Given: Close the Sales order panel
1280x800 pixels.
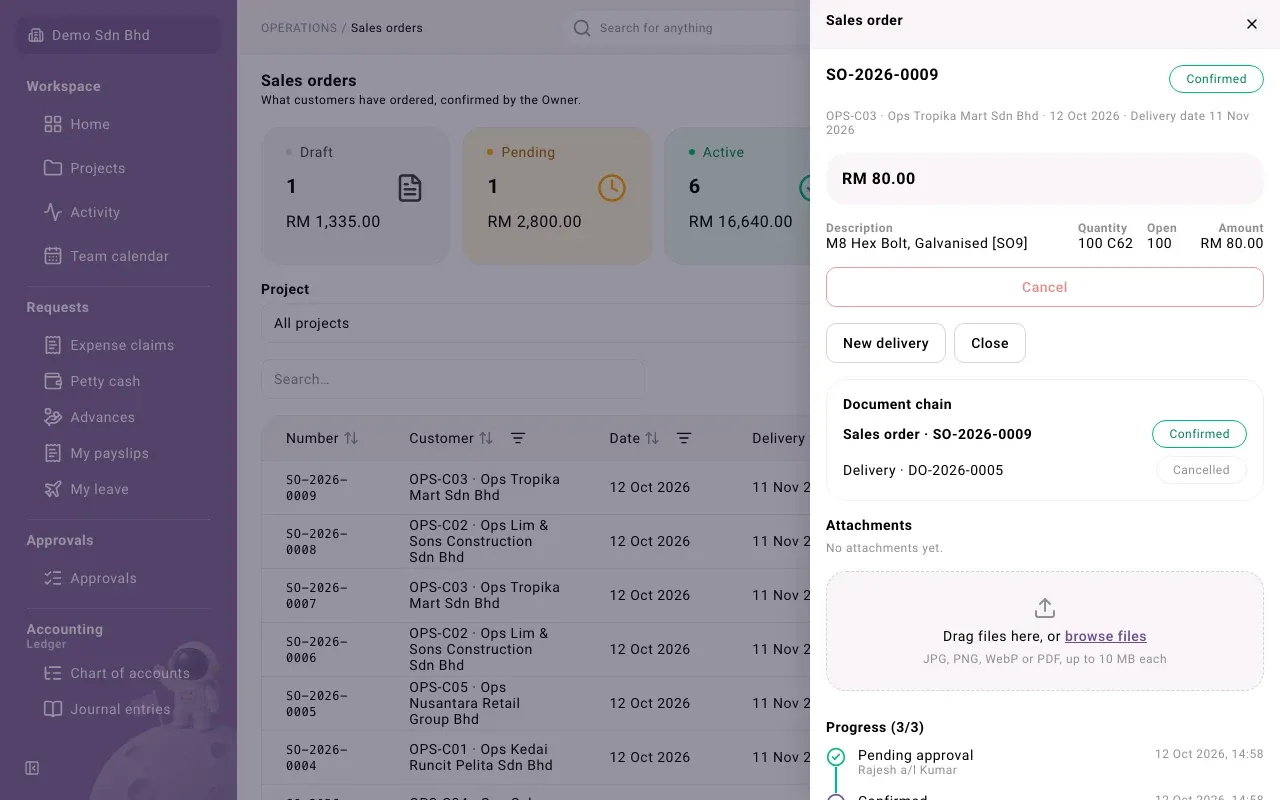Looking at the screenshot, I should pyautogui.click(x=1251, y=24).
